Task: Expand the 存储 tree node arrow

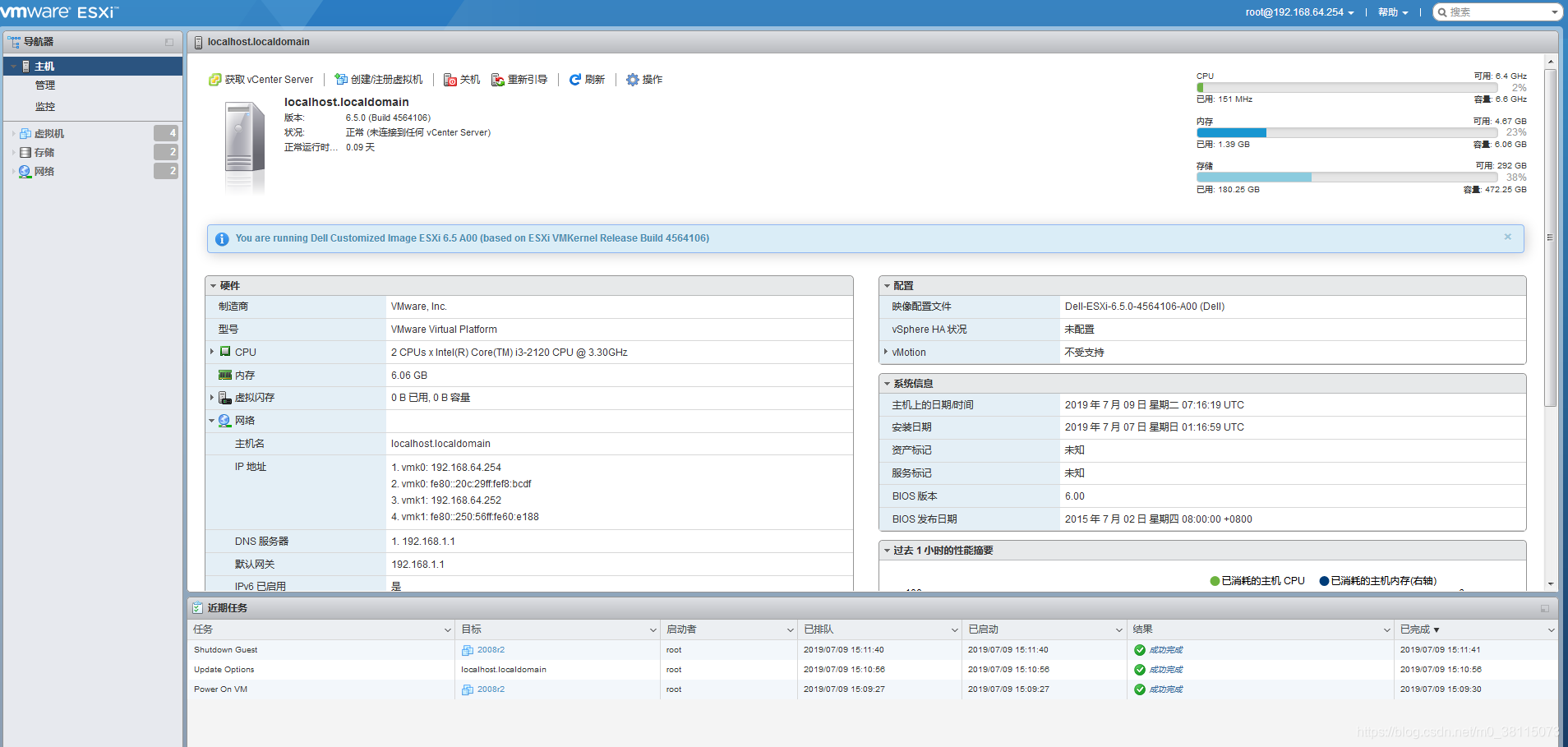Action: tap(14, 152)
